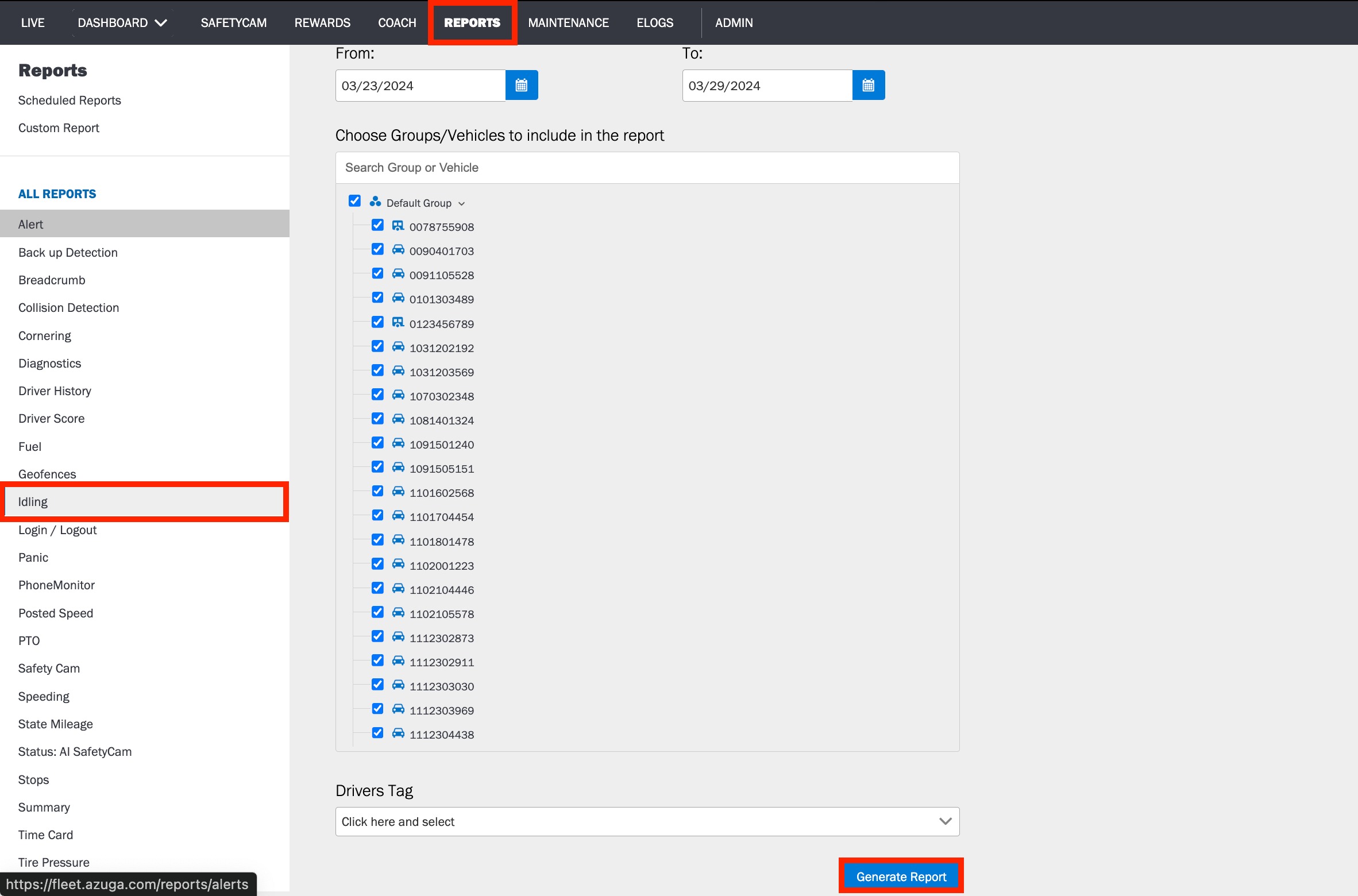Uncheck vehicle 0078755908 checkbox
1358x896 pixels.
tap(377, 225)
